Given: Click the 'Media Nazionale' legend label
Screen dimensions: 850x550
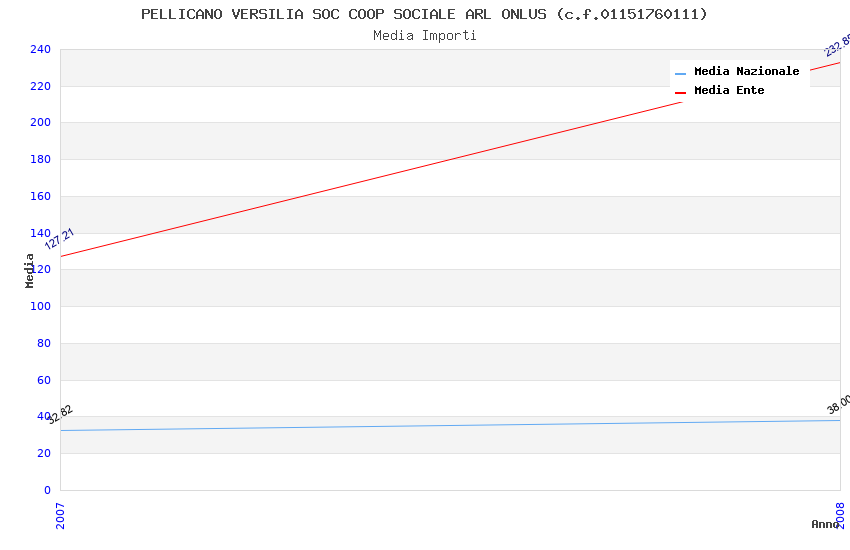Looking at the screenshot, I should (x=746, y=71).
